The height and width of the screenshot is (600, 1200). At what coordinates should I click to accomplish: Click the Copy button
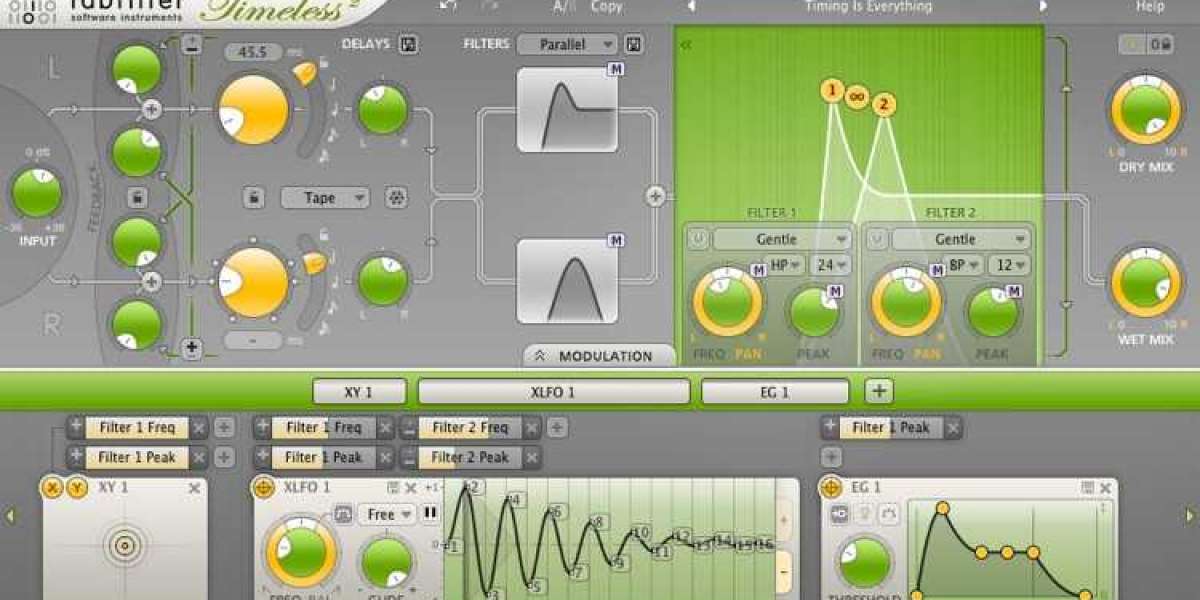pyautogui.click(x=606, y=6)
